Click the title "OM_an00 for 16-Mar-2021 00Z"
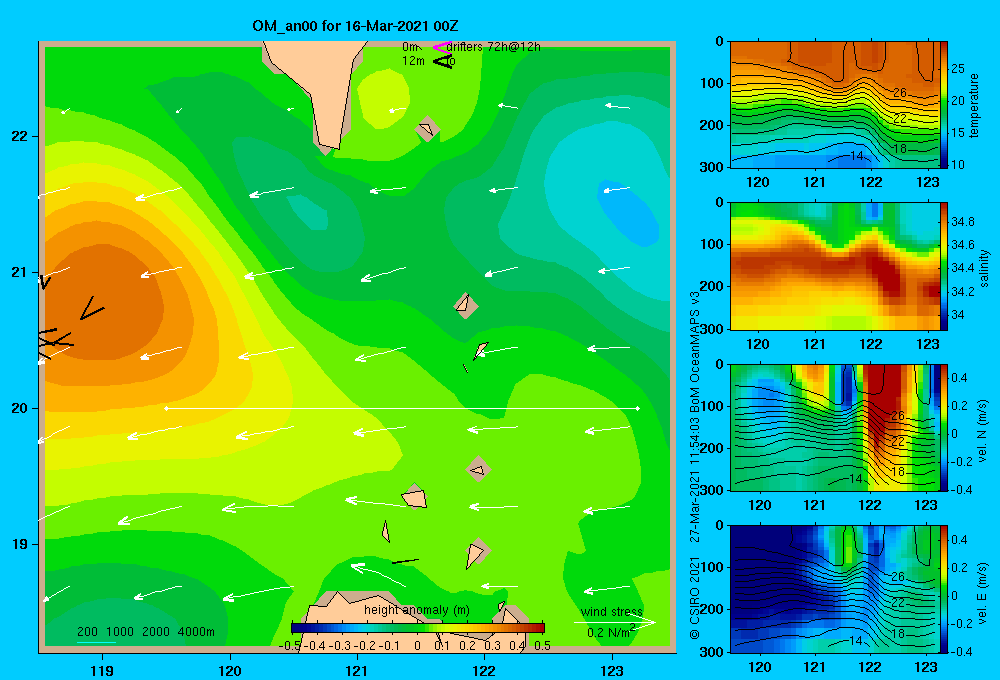Screen dimensions: 1000x680 click(355, 26)
